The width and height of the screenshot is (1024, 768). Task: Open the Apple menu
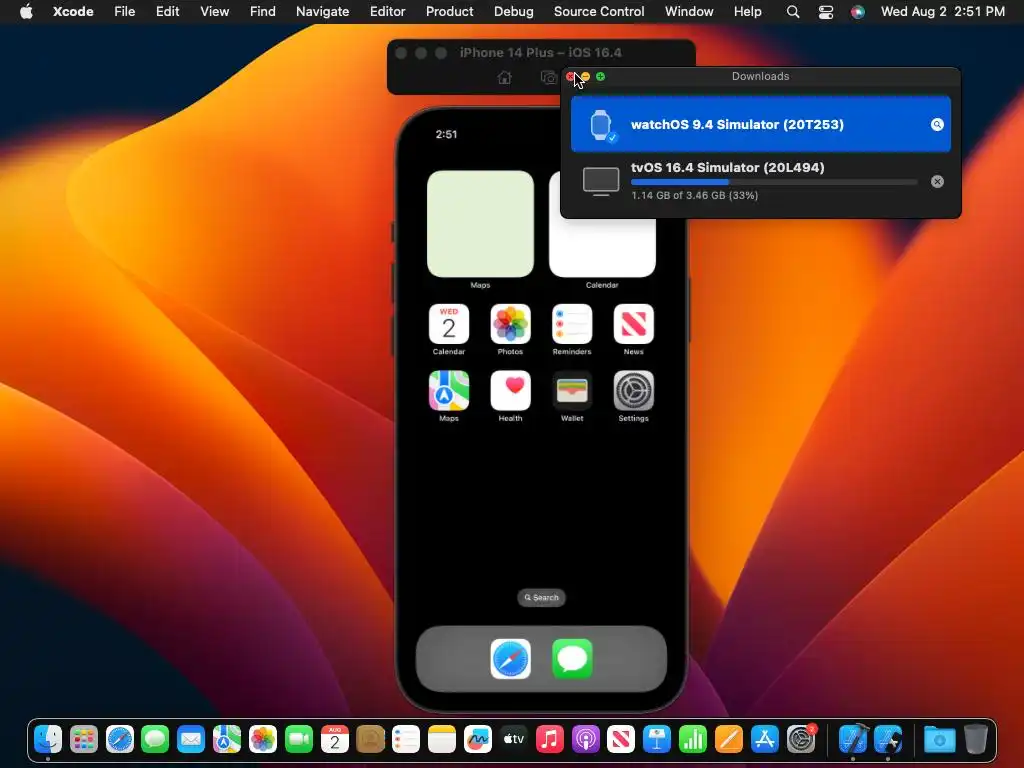26,12
